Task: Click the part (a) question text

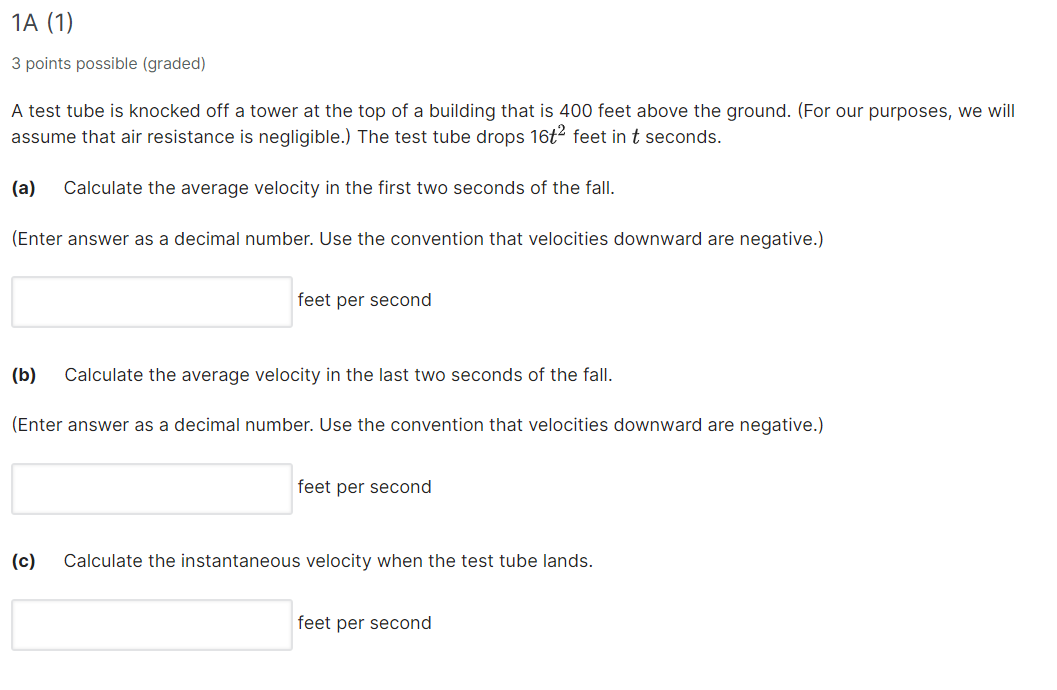Action: tap(339, 187)
